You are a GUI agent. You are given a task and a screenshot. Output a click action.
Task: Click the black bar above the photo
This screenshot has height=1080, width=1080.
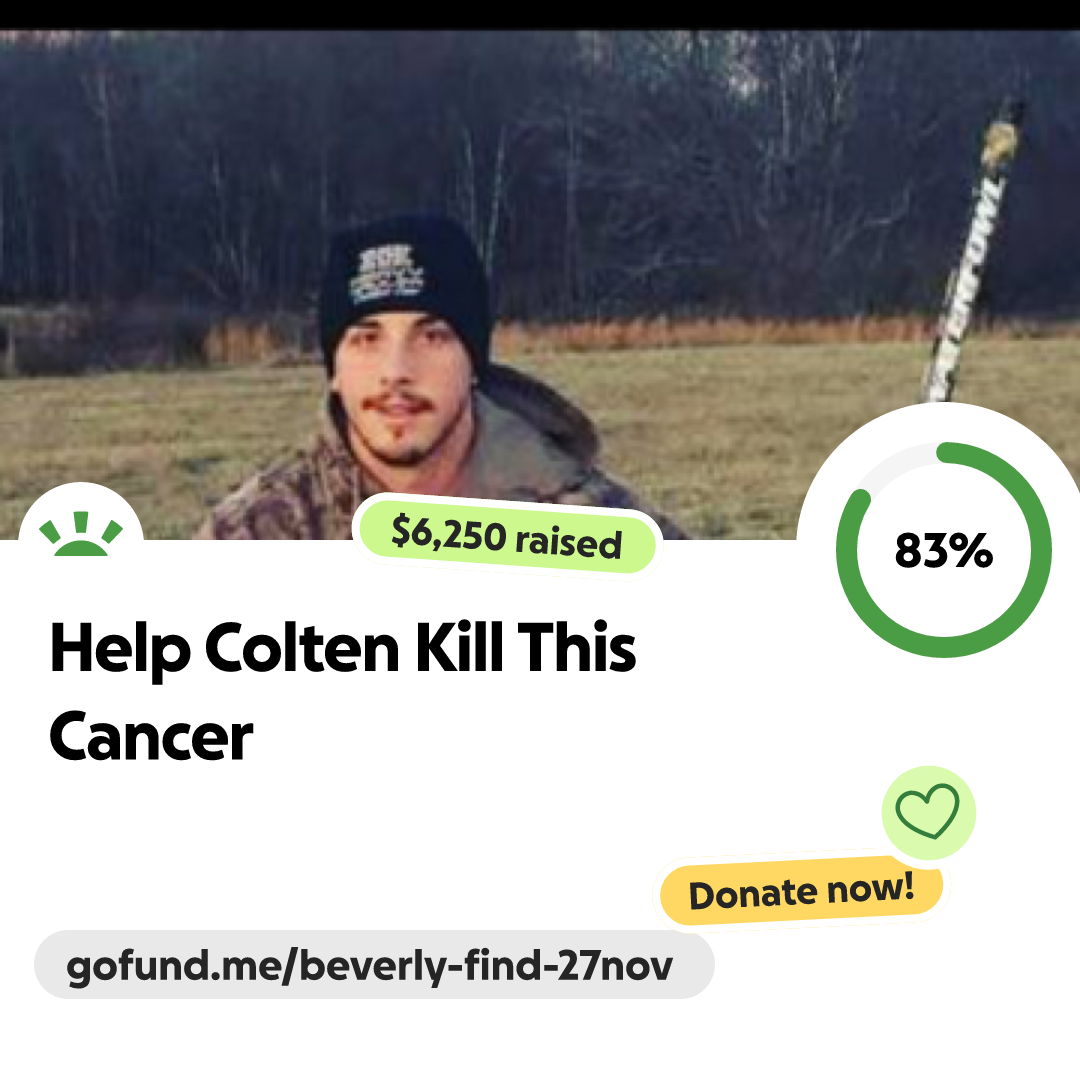click(540, 14)
